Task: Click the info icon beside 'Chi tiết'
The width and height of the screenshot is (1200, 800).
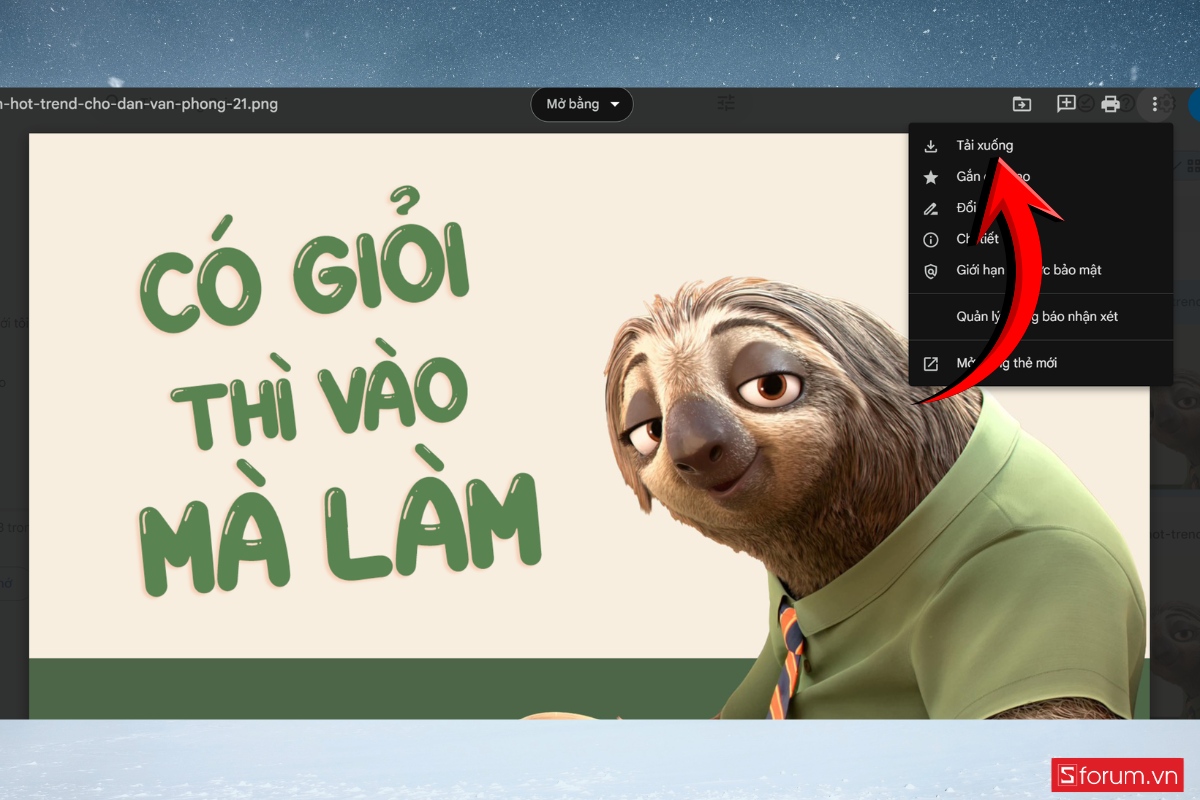Action: 929,239
